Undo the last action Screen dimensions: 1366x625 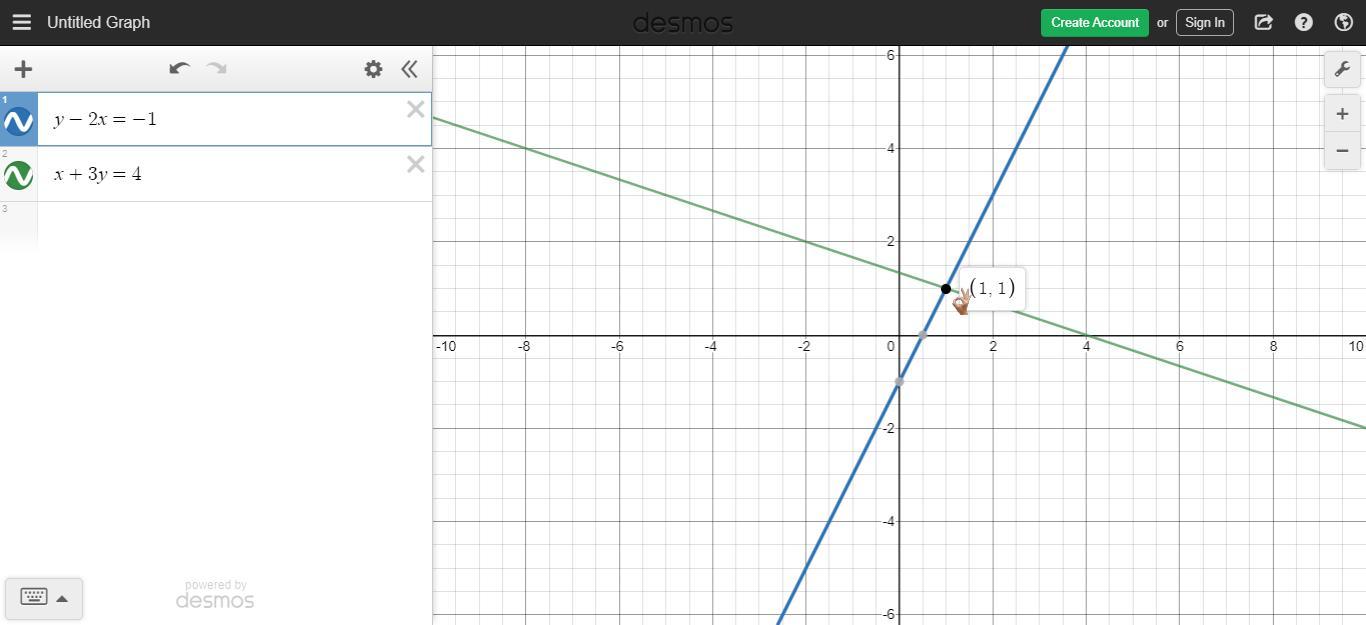[179, 69]
